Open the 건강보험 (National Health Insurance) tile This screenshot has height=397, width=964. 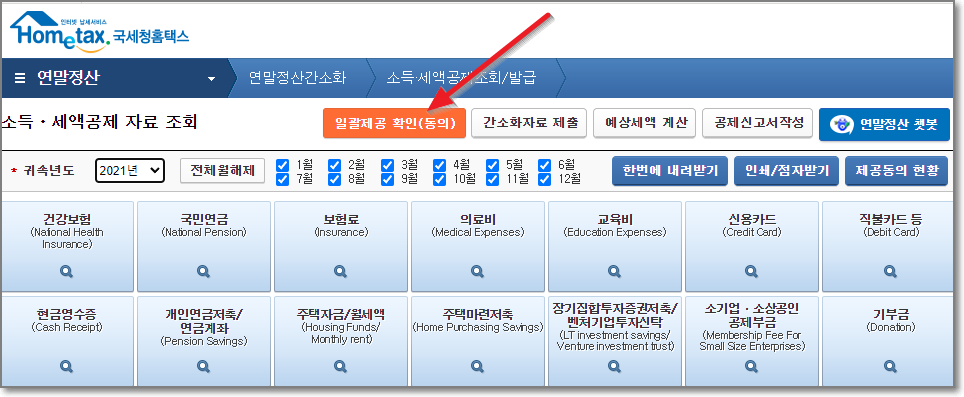click(x=67, y=246)
